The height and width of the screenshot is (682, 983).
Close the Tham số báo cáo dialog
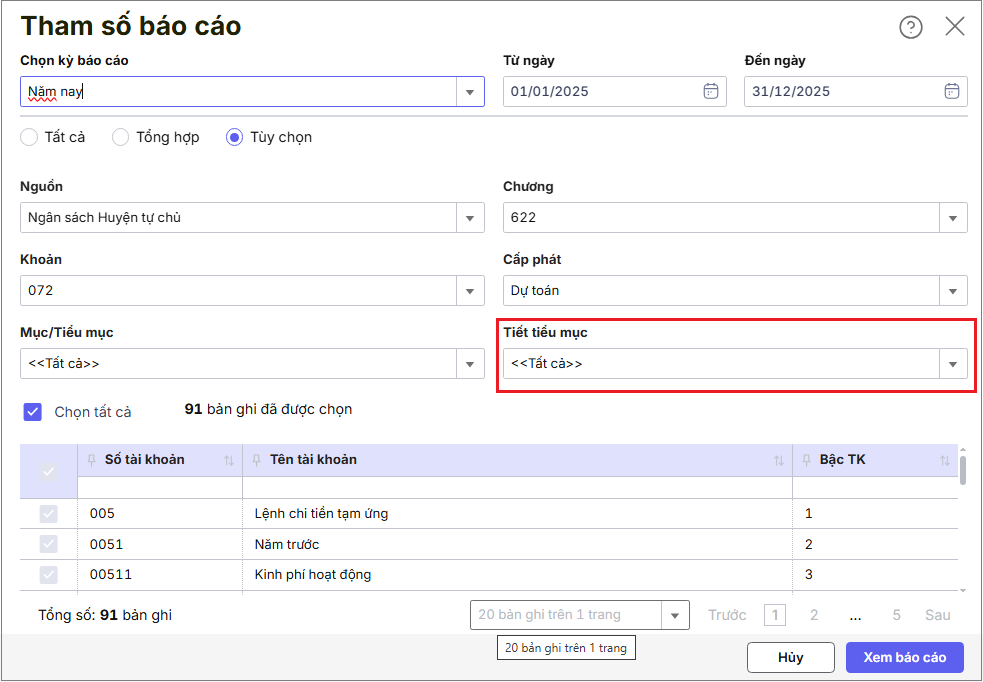(x=955, y=26)
